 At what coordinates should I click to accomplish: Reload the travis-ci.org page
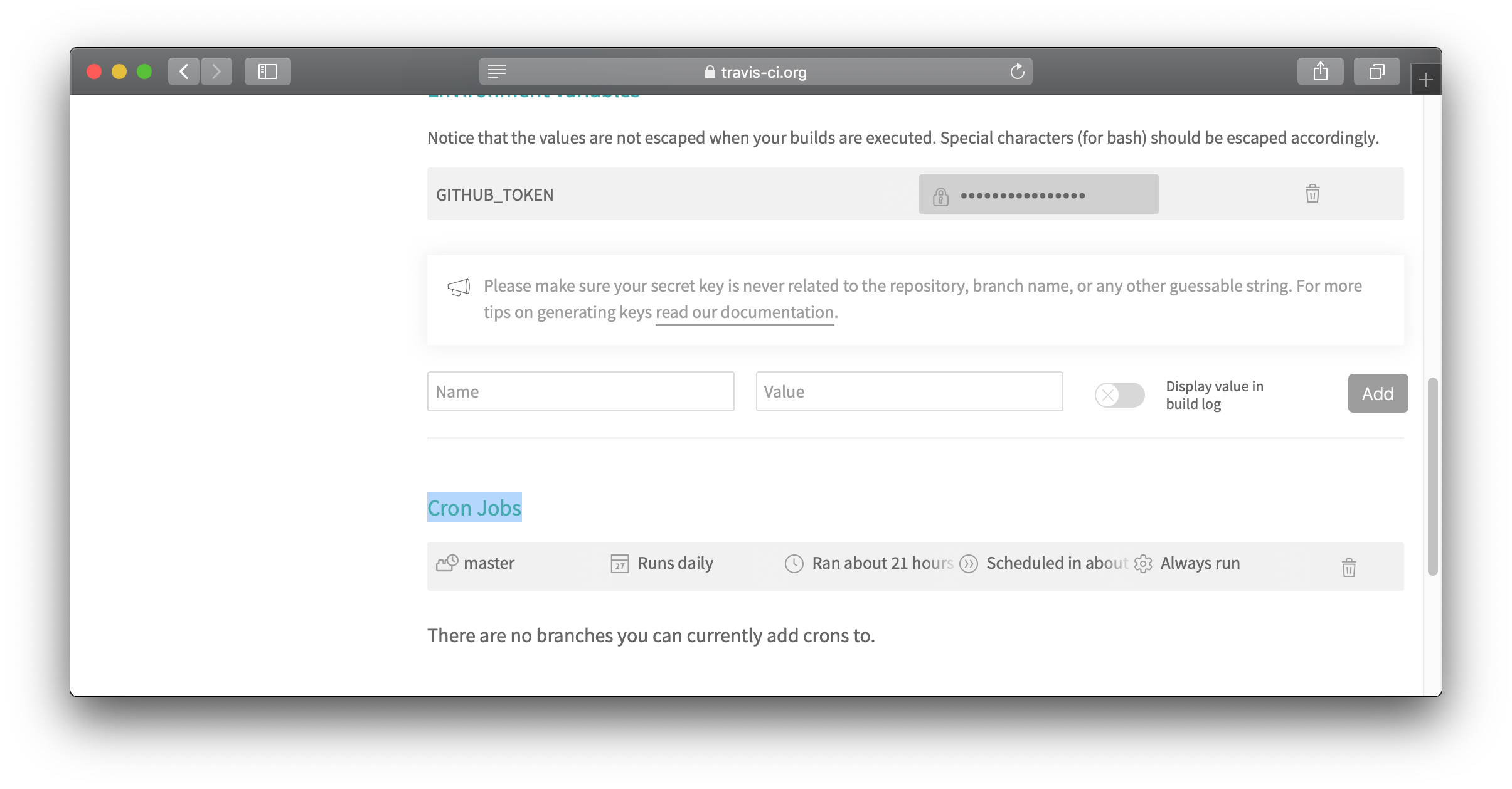click(x=1017, y=71)
